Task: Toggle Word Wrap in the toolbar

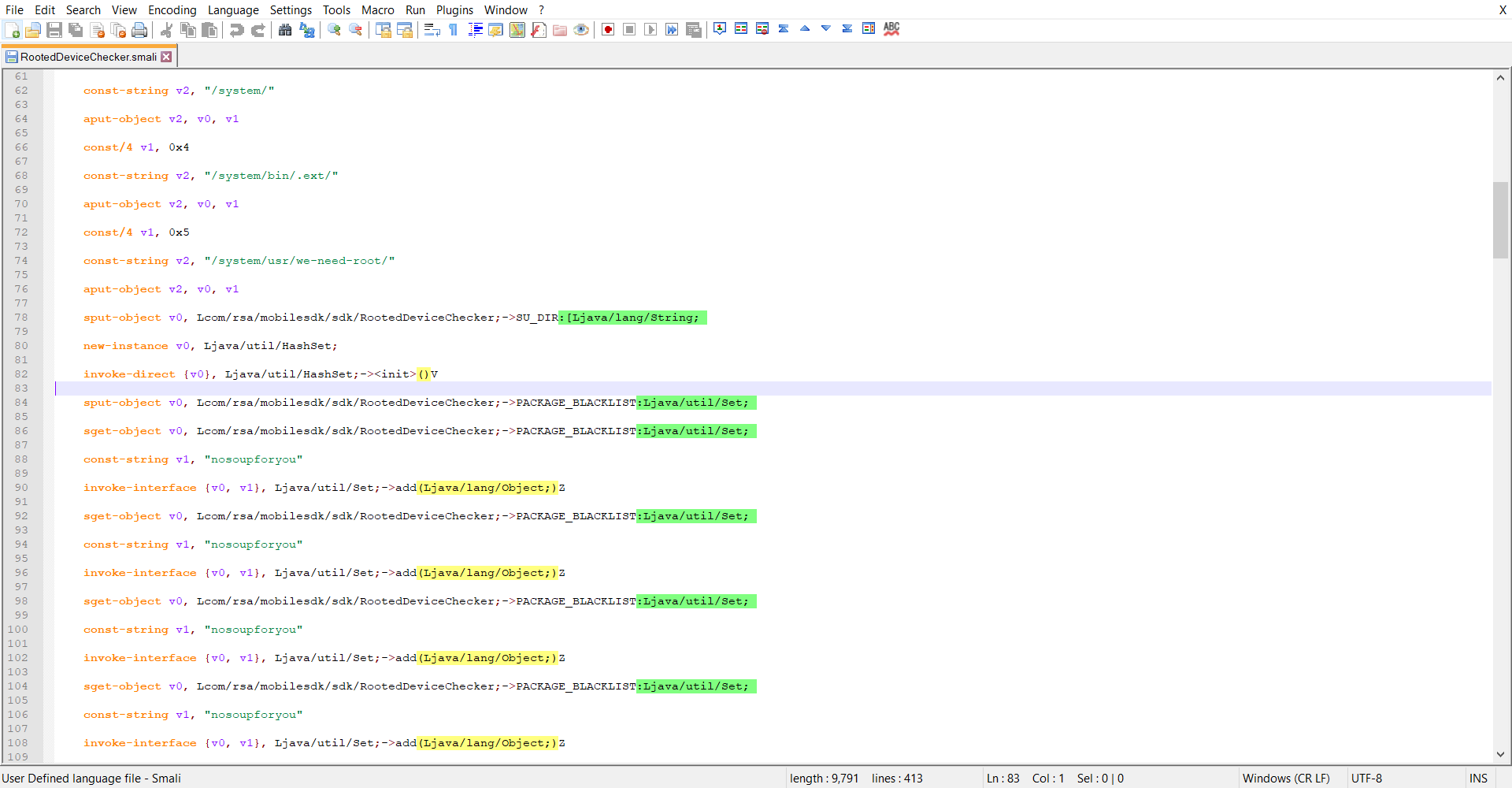Action: (432, 30)
